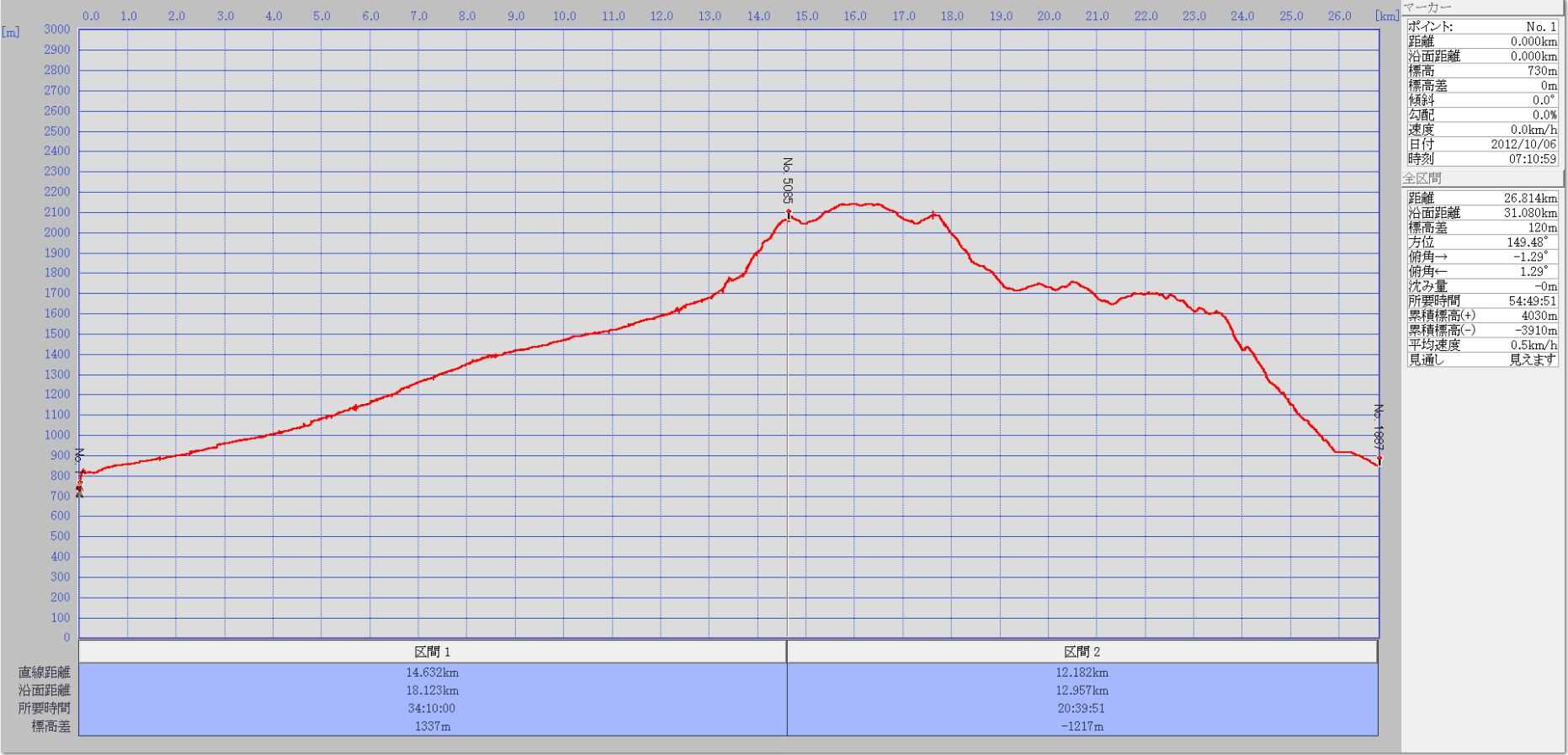The width and height of the screenshot is (1568, 755).
Task: Click the 34:10:00 duration cell
Action: (433, 708)
